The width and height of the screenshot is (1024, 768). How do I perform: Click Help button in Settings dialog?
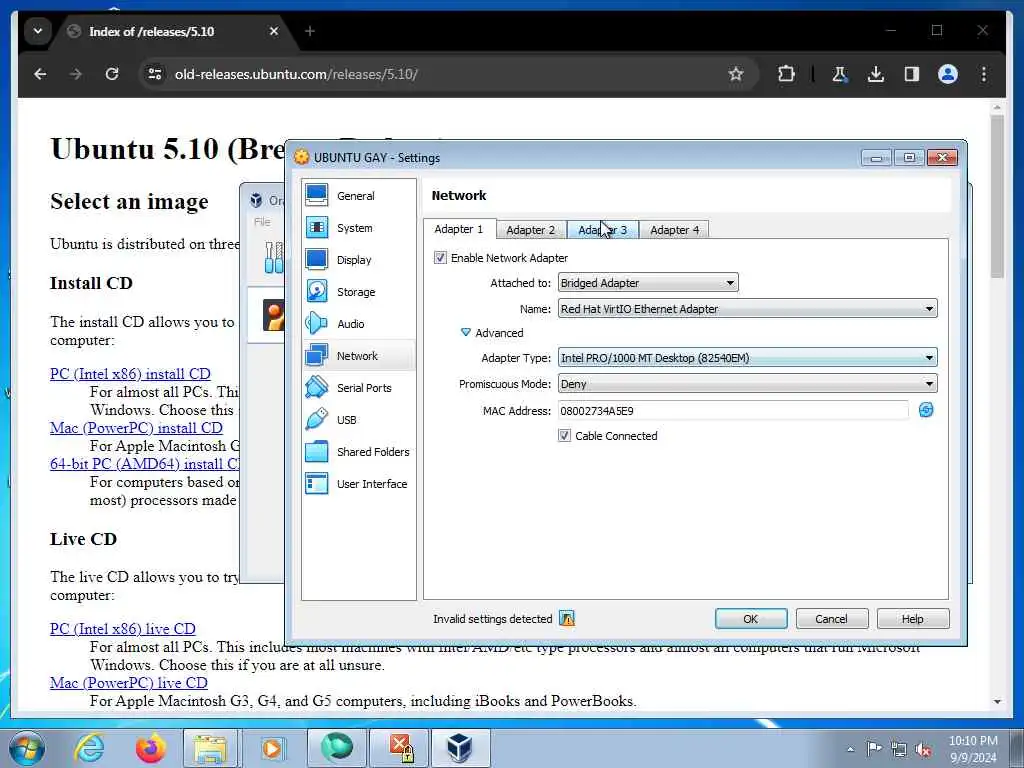912,618
